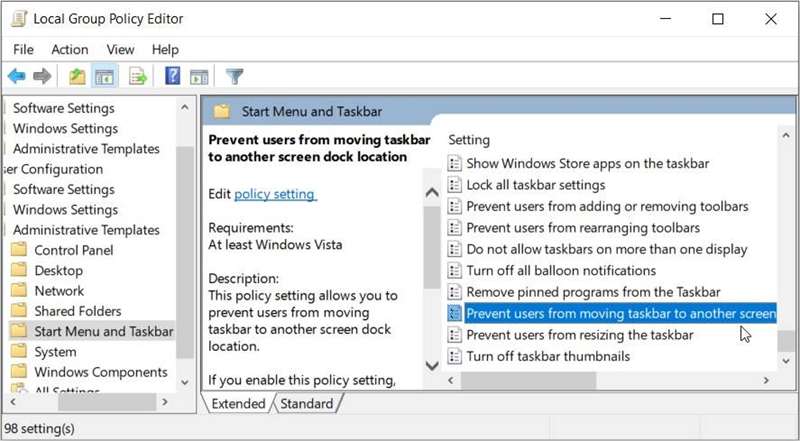This screenshot has width=800, height=441.
Task: Toggle the Show/Hide Console Tree icon
Action: pos(104,76)
